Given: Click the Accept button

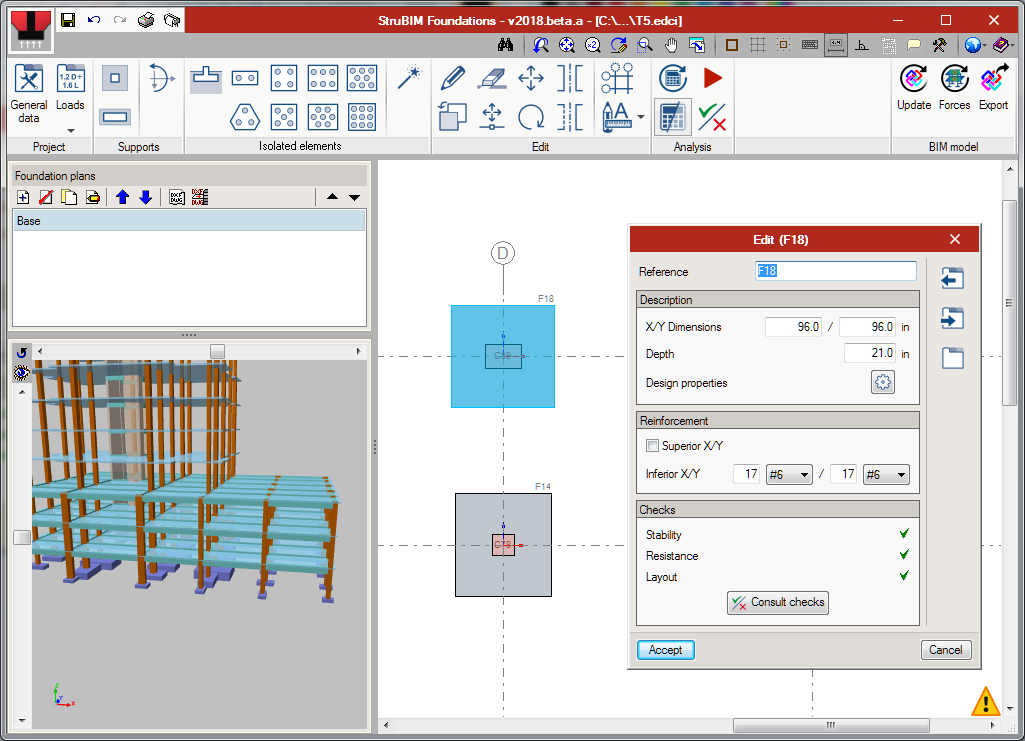Looking at the screenshot, I should pyautogui.click(x=665, y=650).
